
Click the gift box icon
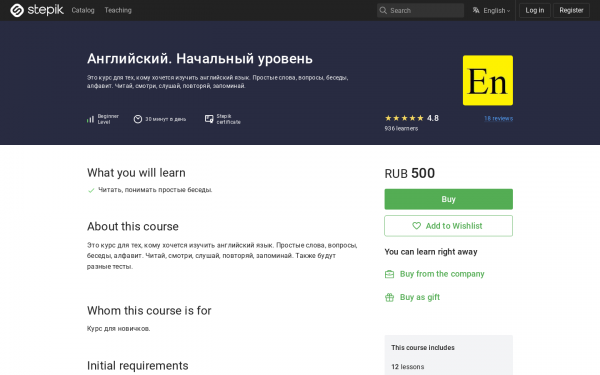point(389,297)
